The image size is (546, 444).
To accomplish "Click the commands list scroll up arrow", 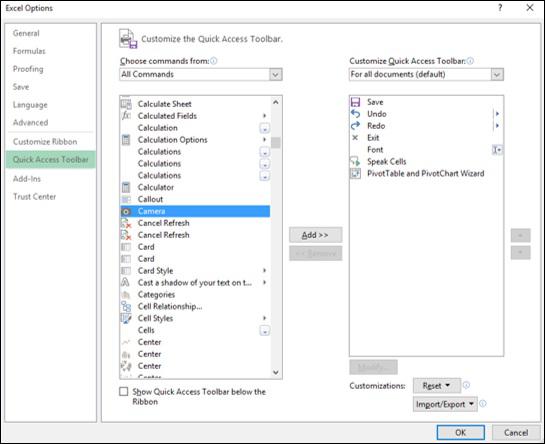I will coord(276,102).
